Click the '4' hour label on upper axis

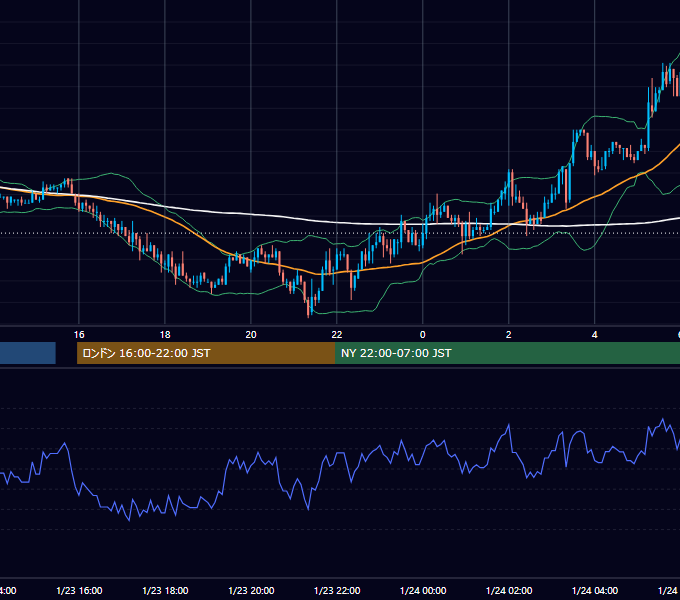point(594,335)
